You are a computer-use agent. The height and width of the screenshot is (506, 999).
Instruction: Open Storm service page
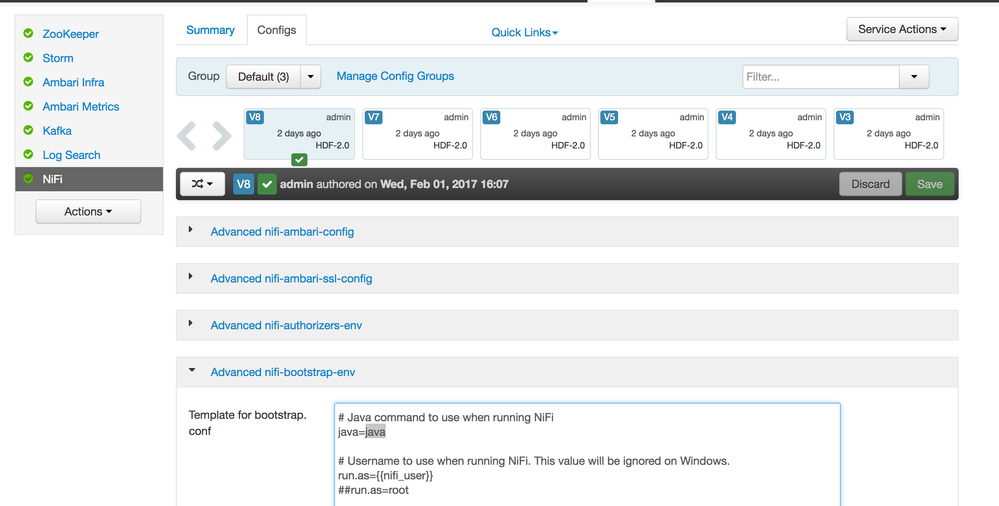pos(58,58)
